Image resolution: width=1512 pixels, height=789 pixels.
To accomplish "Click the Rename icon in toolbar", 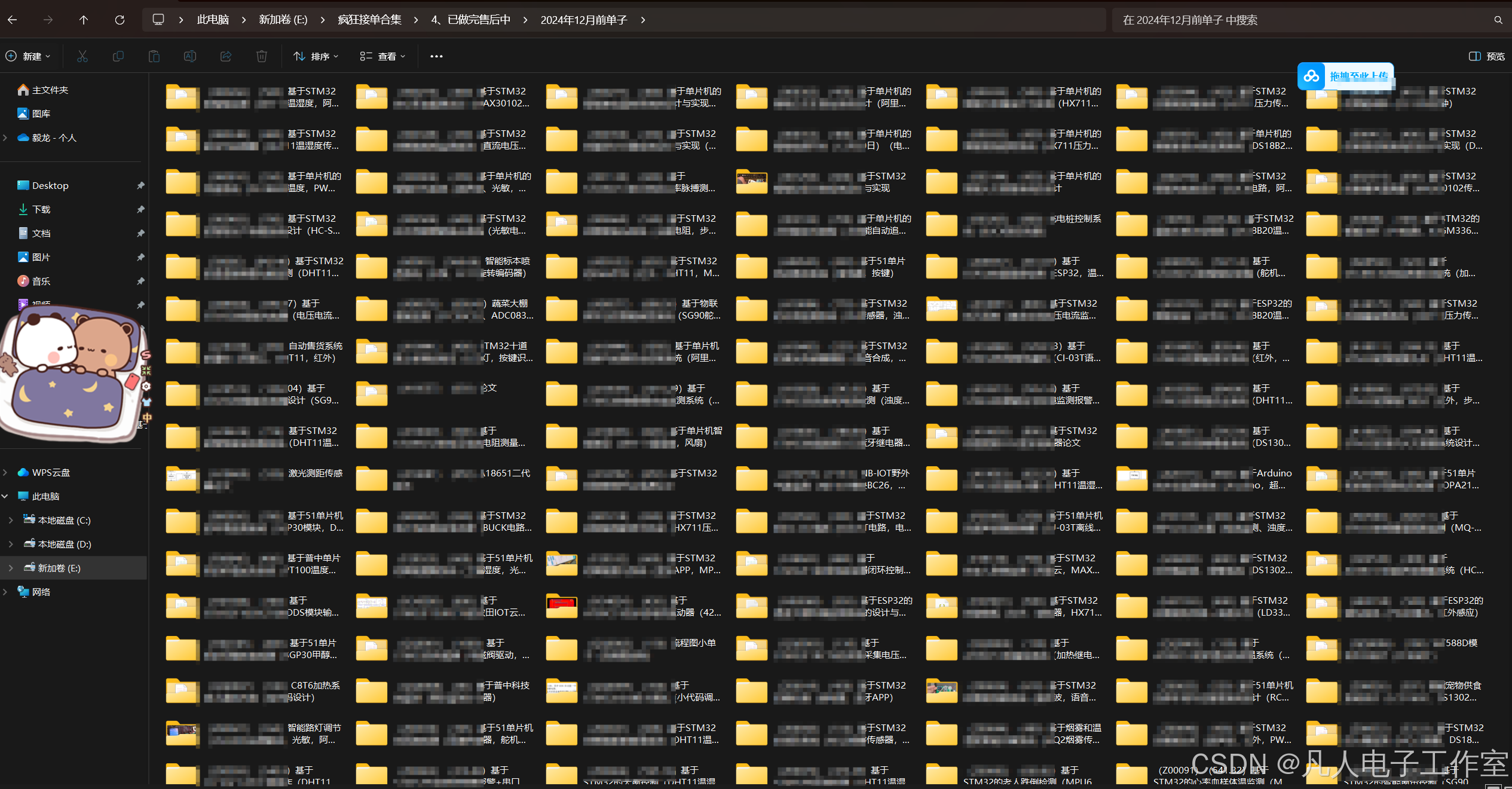I will click(190, 56).
